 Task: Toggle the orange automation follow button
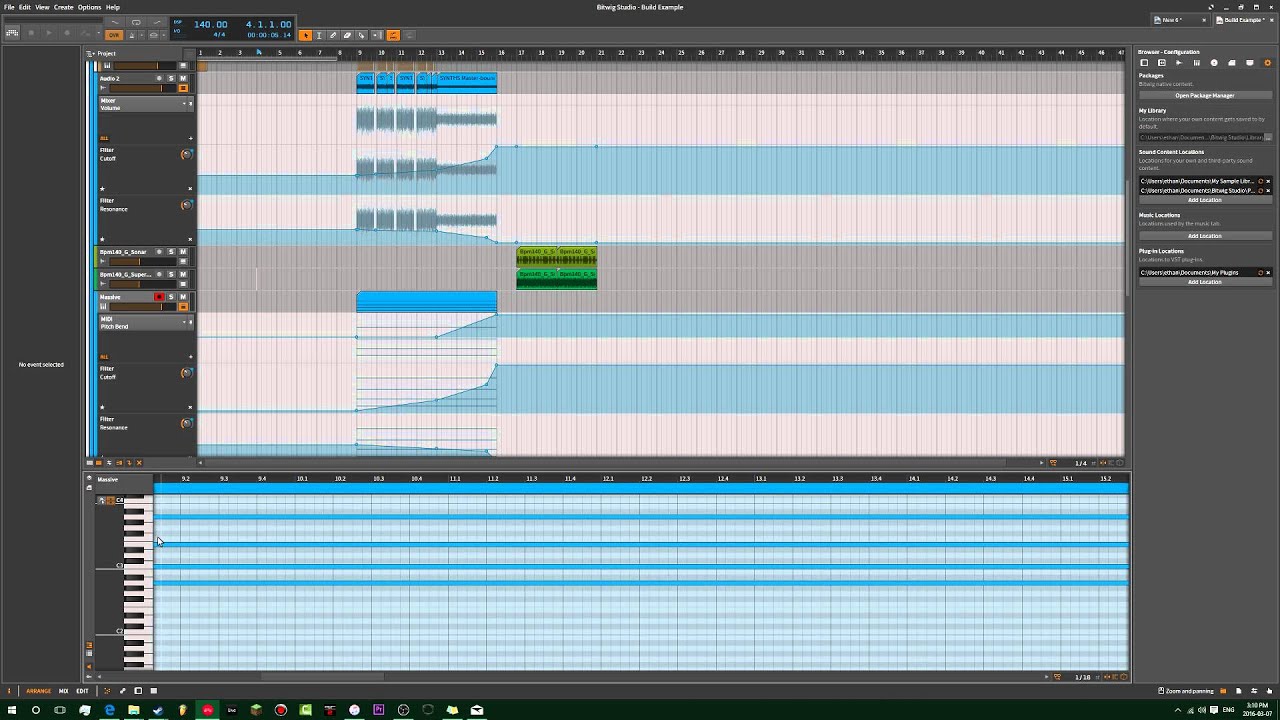pos(393,35)
